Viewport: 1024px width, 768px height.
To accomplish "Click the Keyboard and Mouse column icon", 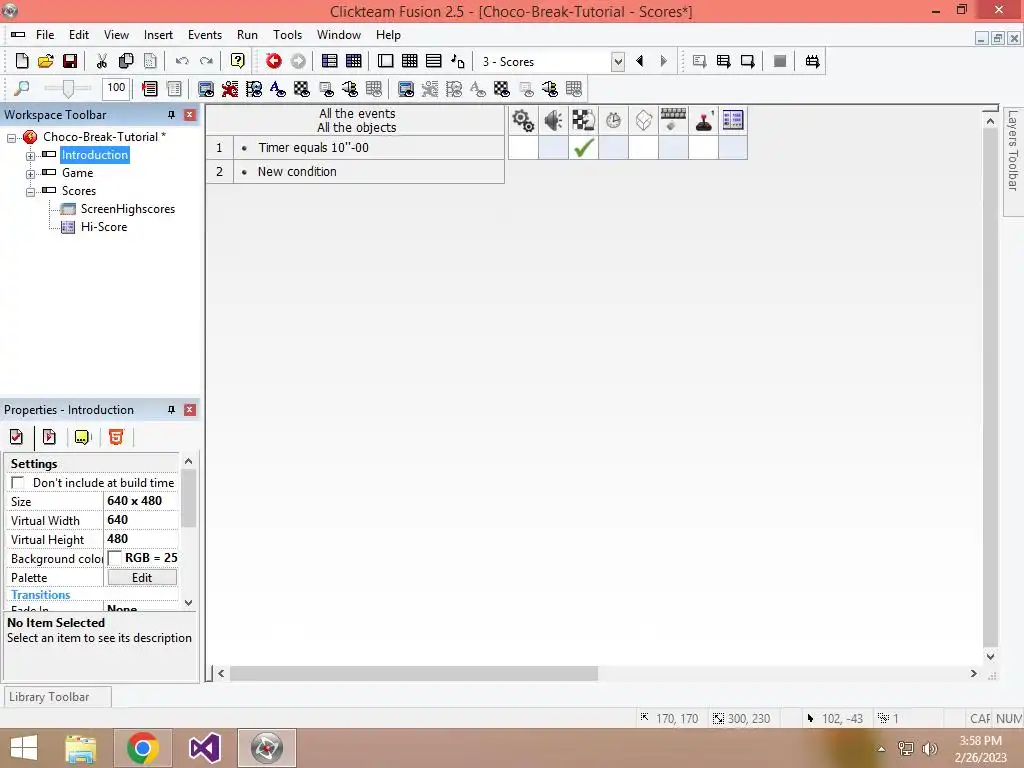I will click(673, 121).
